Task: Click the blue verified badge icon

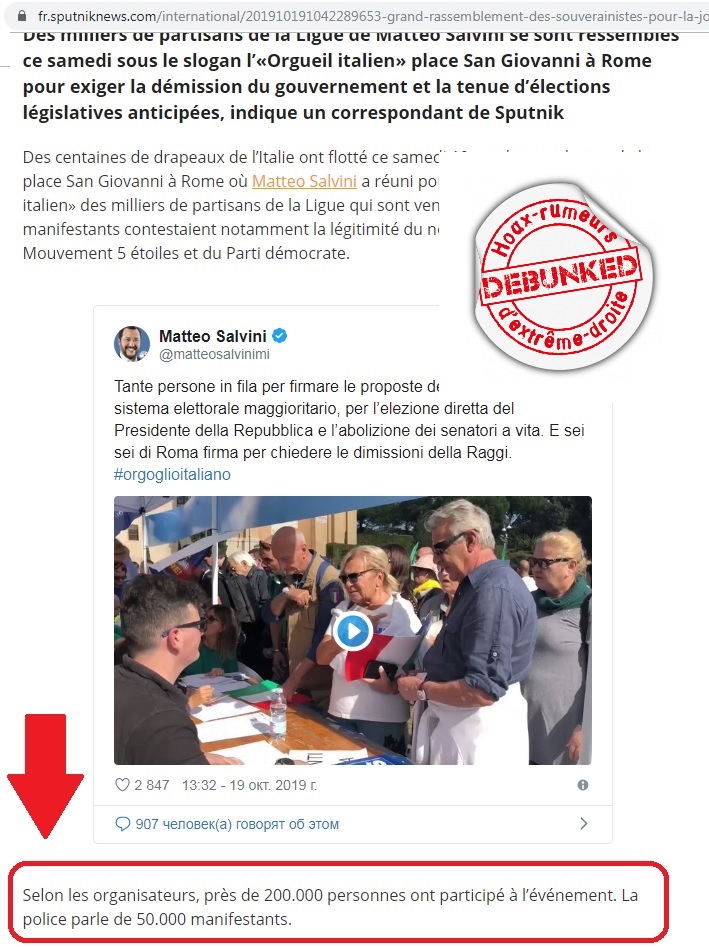Action: click(x=280, y=336)
